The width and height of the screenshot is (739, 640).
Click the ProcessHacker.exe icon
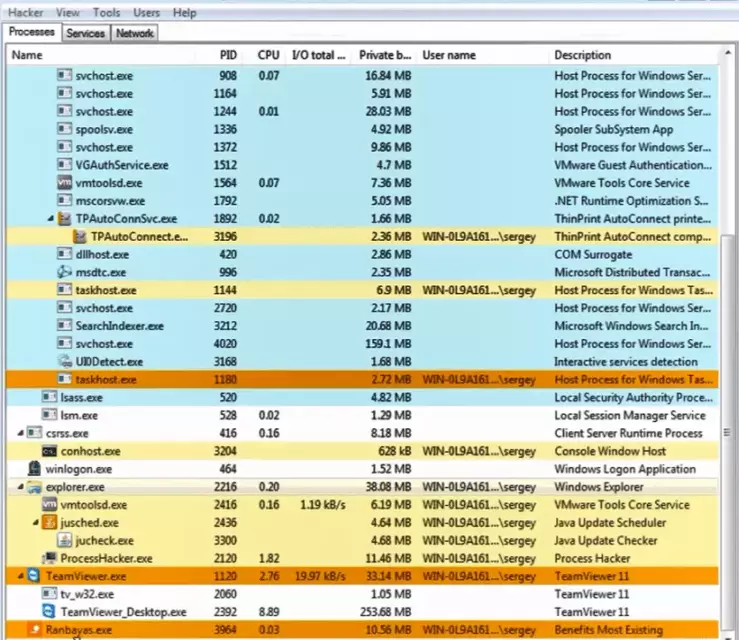point(49,558)
